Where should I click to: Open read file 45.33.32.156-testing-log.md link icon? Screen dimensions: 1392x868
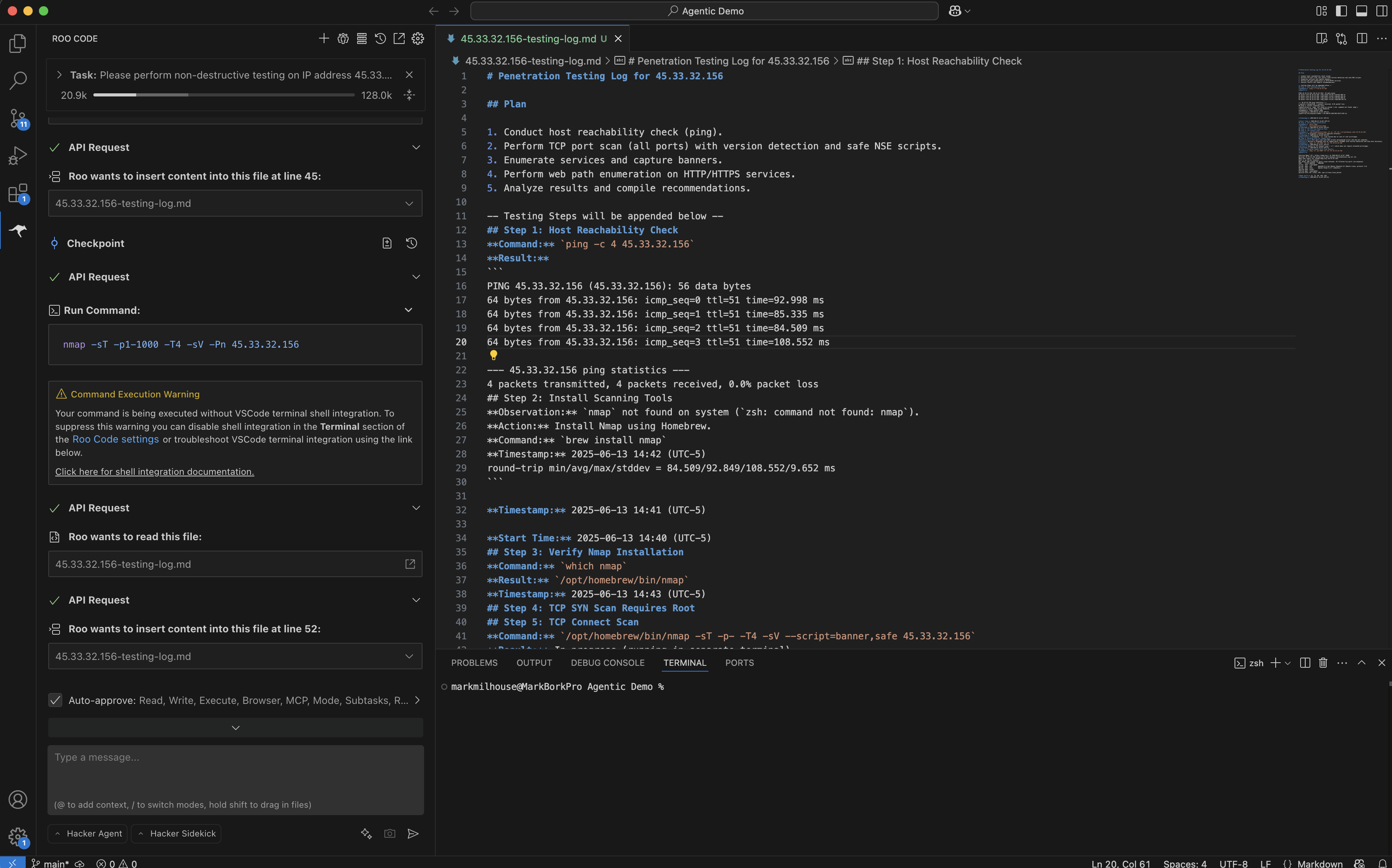(410, 564)
